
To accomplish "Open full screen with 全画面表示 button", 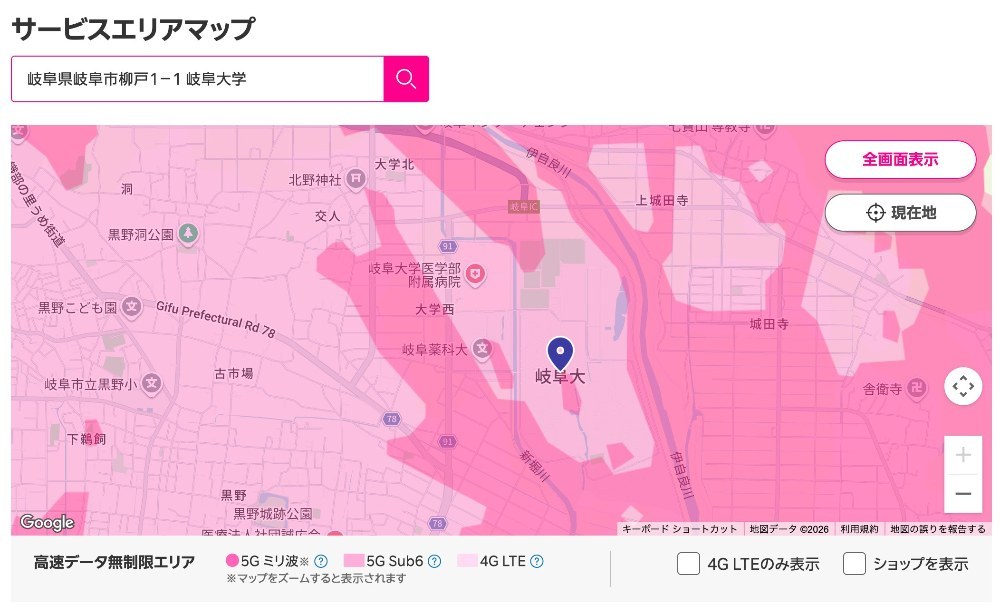I will 900,159.
